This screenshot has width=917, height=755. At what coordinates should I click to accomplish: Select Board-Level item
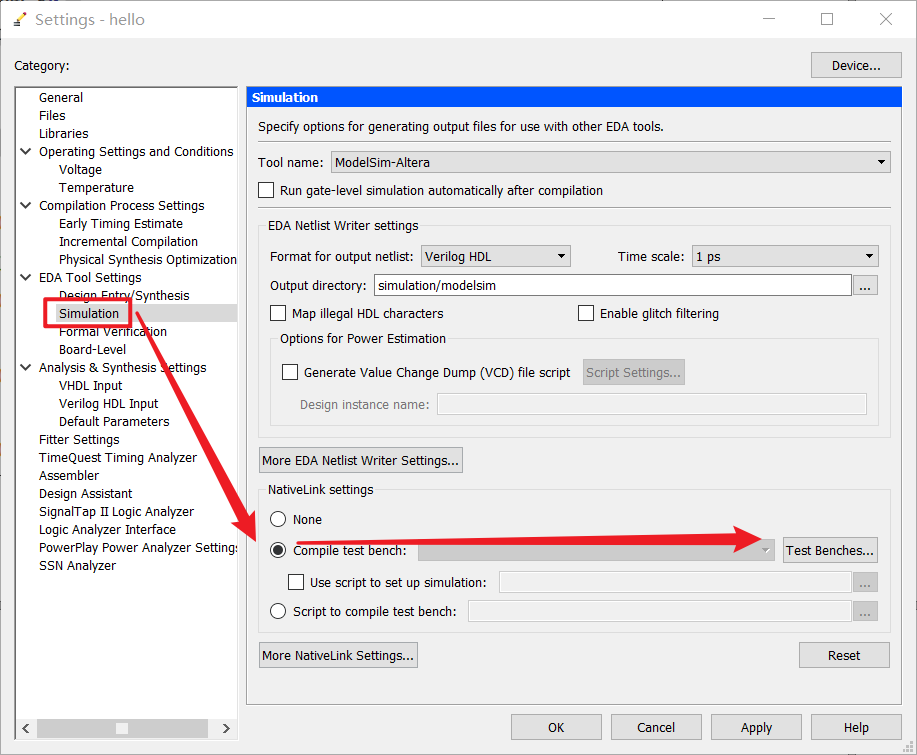(92, 350)
